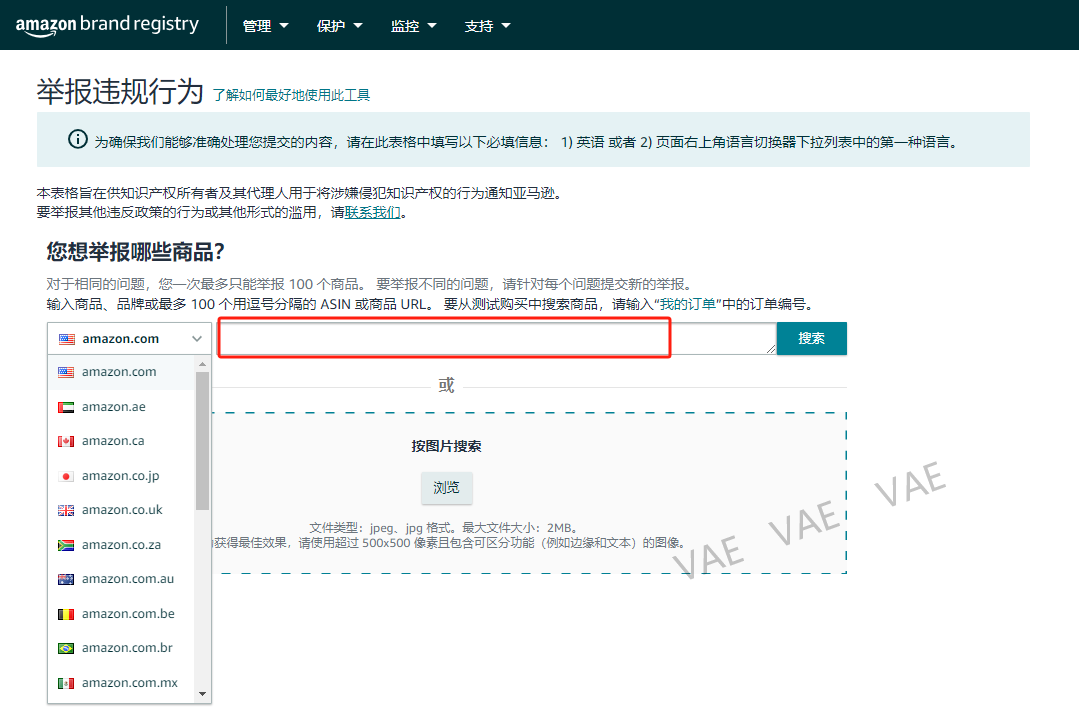Click the resize handle of the search box
This screenshot has height=727, width=1079.
[771, 349]
